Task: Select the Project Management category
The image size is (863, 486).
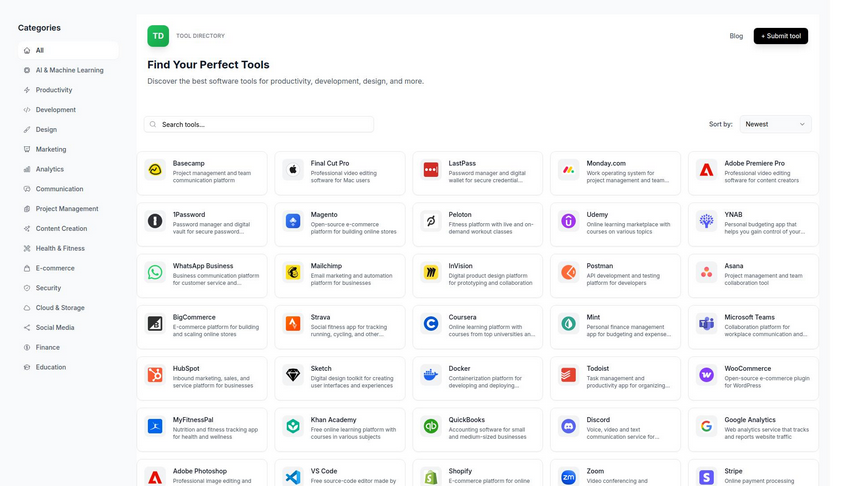Action: pyautogui.click(x=67, y=209)
